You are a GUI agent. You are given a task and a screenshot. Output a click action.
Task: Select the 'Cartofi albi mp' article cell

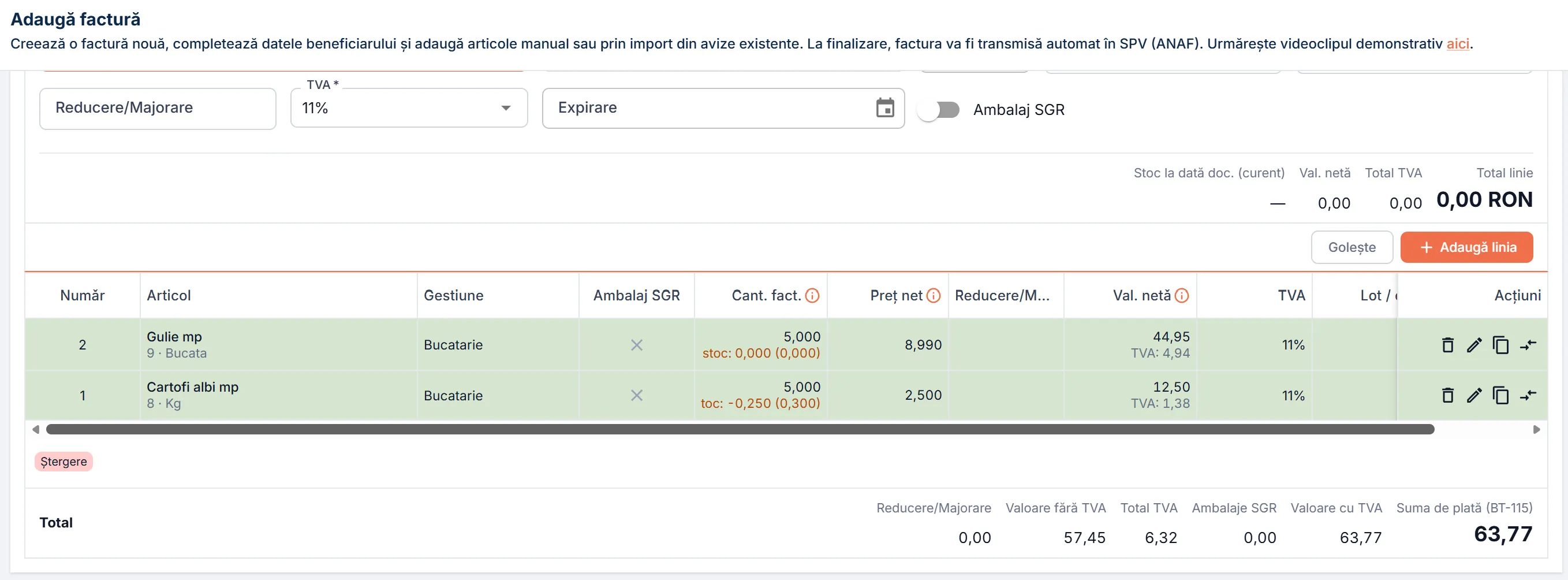279,395
